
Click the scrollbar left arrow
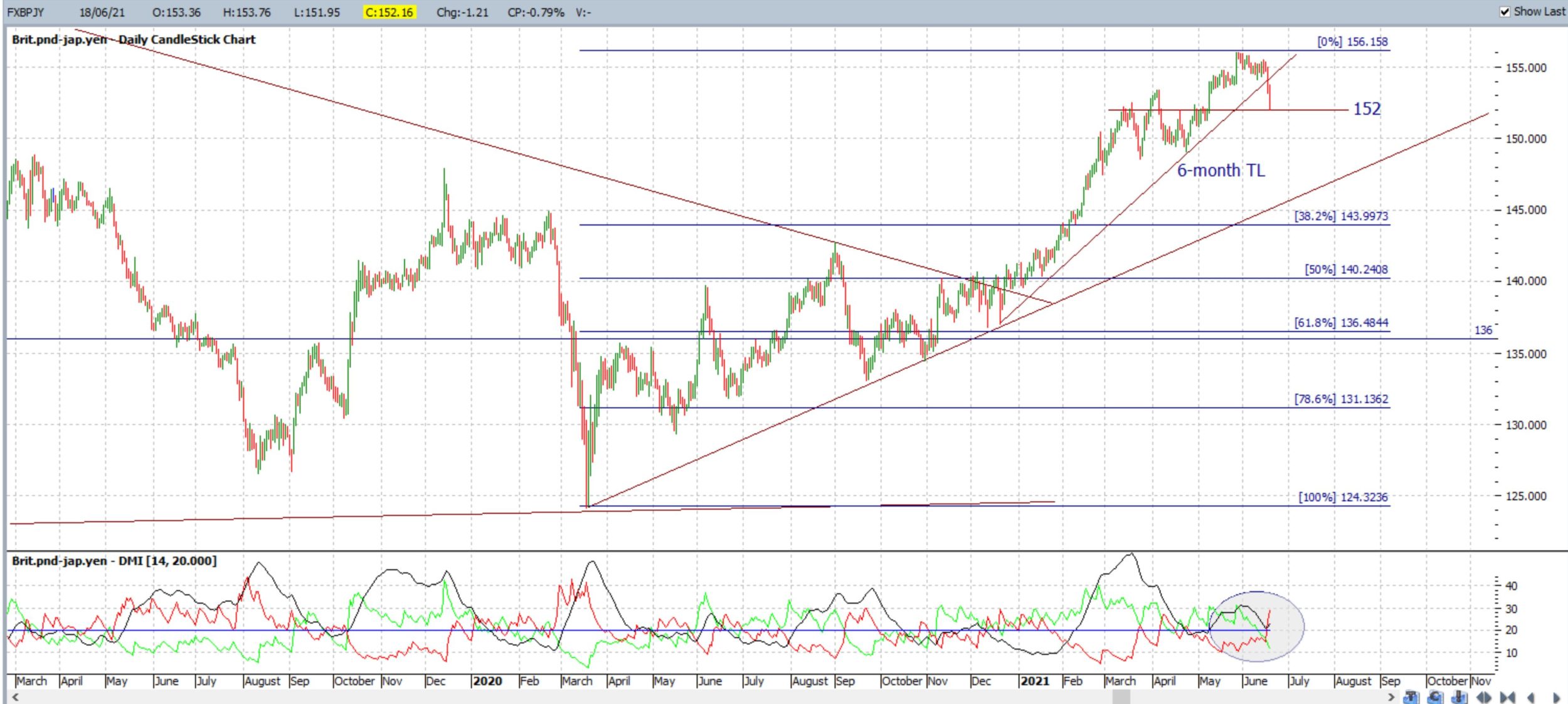[x=15, y=697]
